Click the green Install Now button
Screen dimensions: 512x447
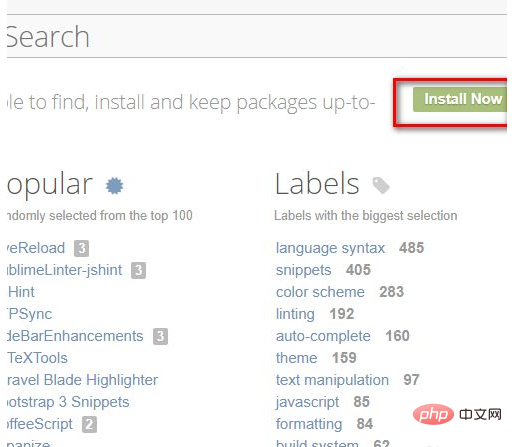460,99
